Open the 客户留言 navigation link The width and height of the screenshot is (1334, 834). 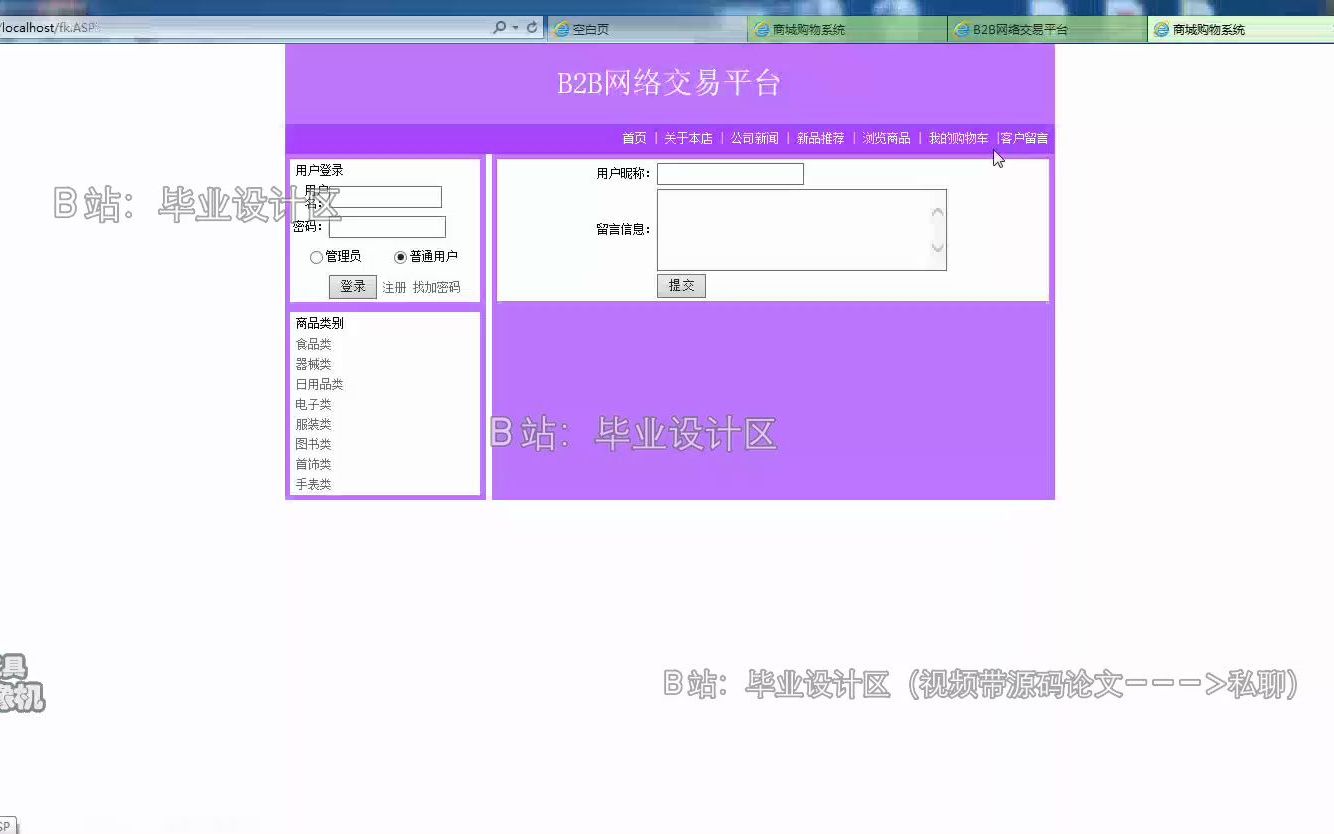(1024, 138)
